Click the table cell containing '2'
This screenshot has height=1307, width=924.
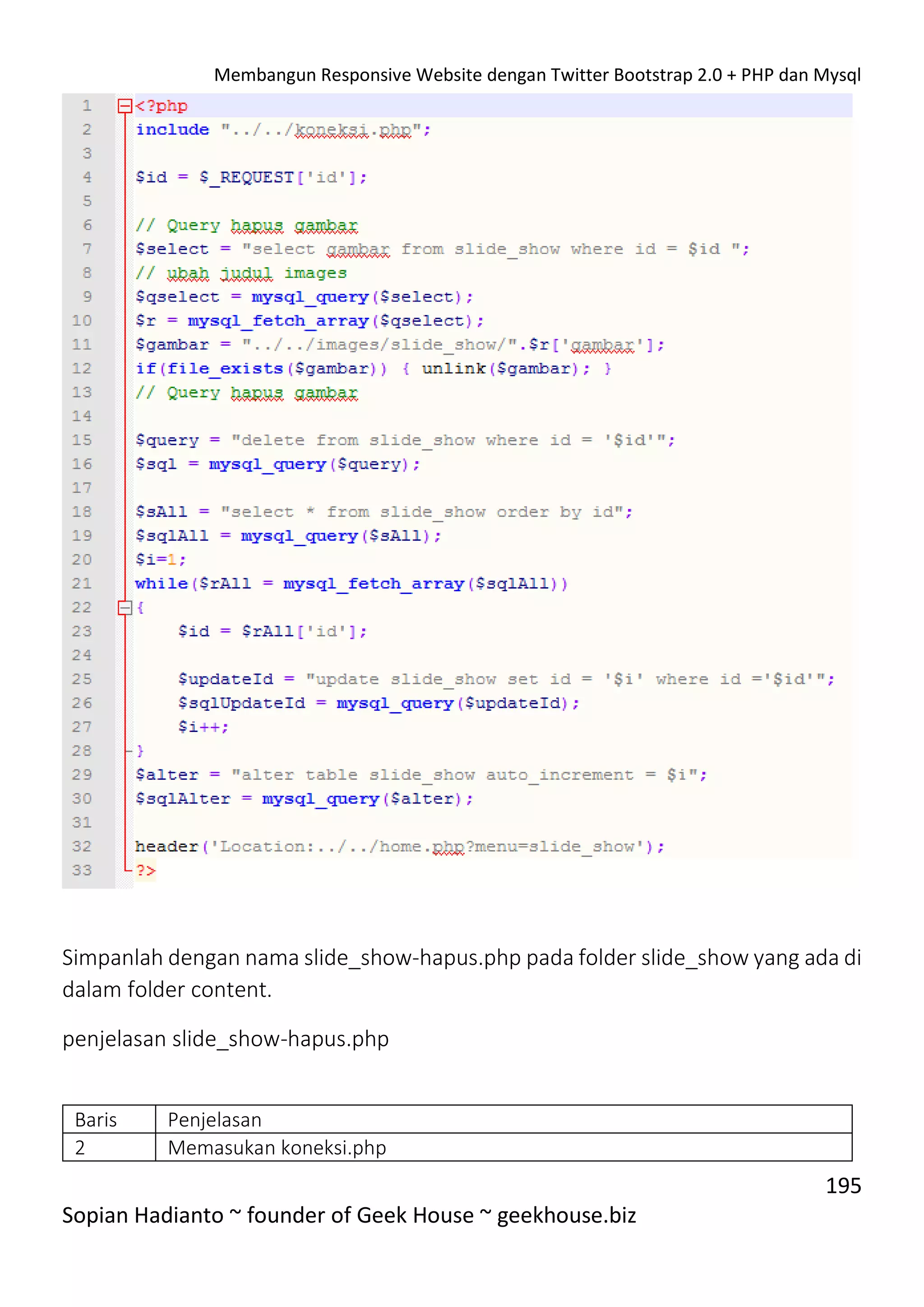point(109,1148)
